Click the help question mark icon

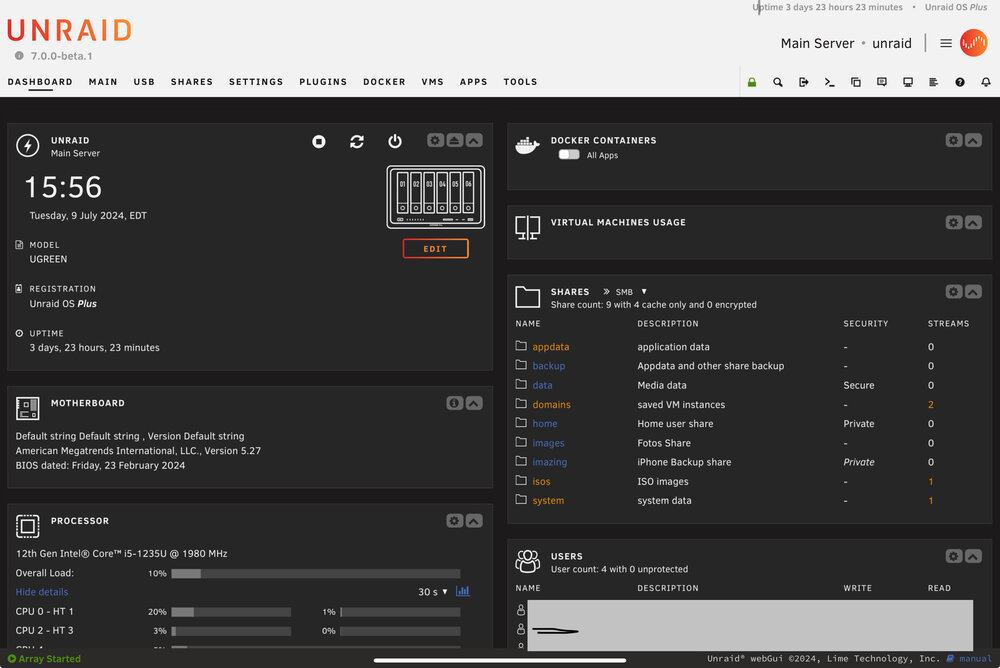(x=960, y=82)
